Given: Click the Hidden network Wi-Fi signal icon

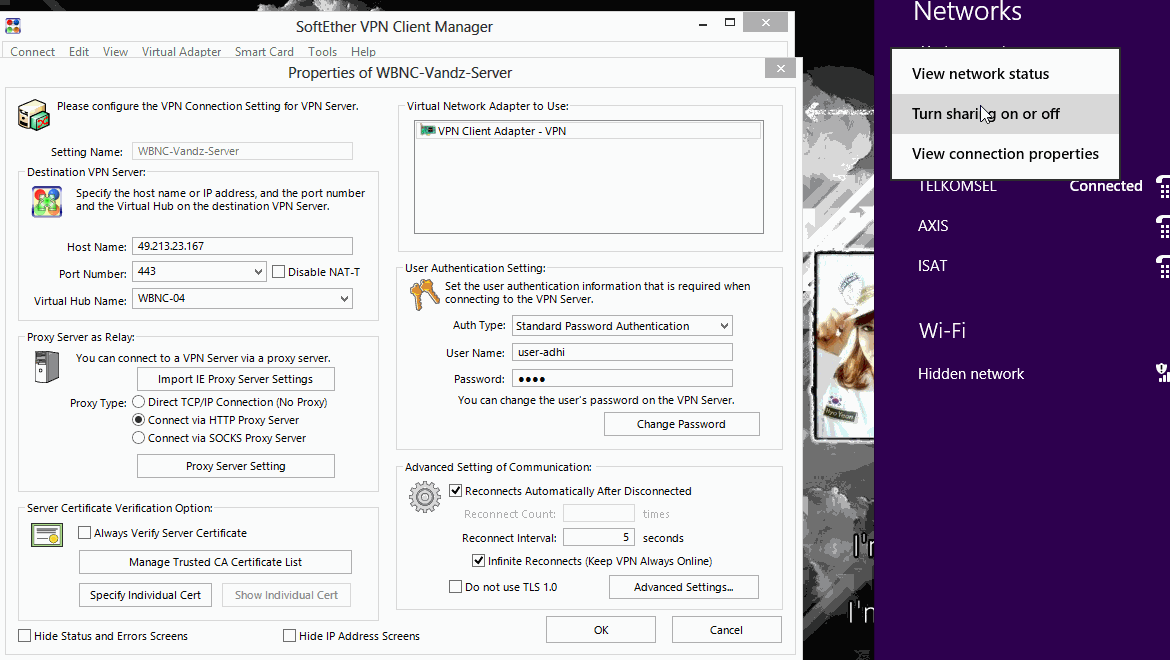Looking at the screenshot, I should click(1163, 373).
